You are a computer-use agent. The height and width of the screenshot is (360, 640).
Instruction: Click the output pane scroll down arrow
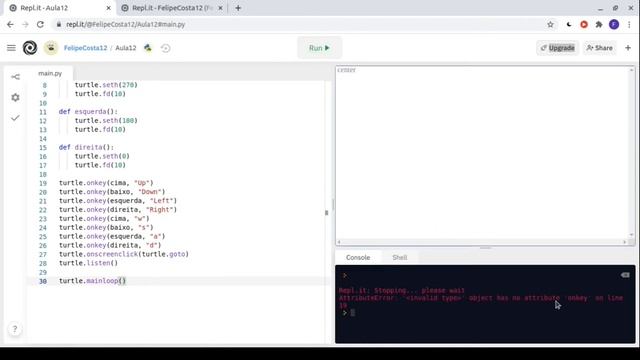[631, 235]
